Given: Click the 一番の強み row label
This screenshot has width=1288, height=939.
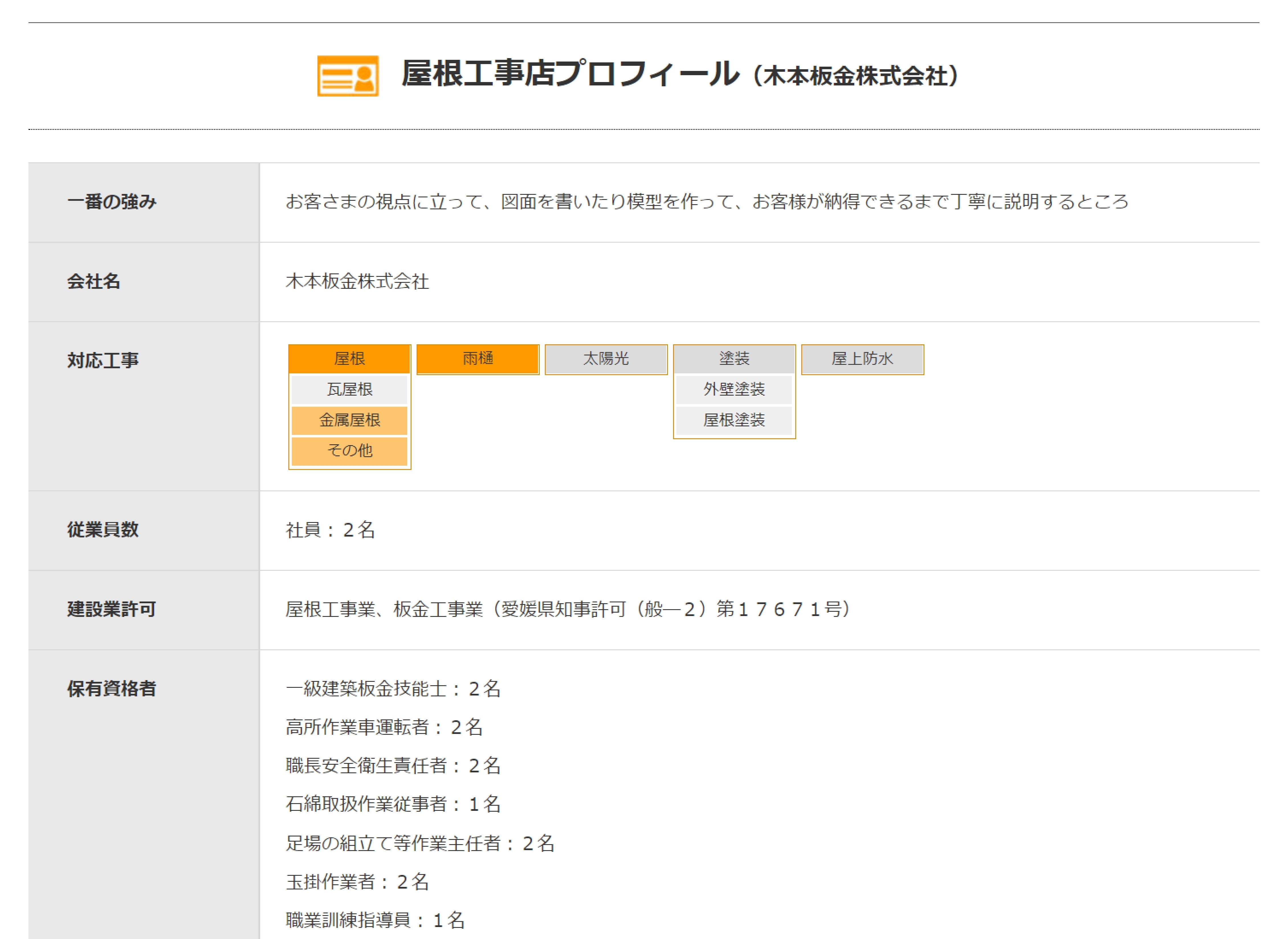Looking at the screenshot, I should pos(111,202).
